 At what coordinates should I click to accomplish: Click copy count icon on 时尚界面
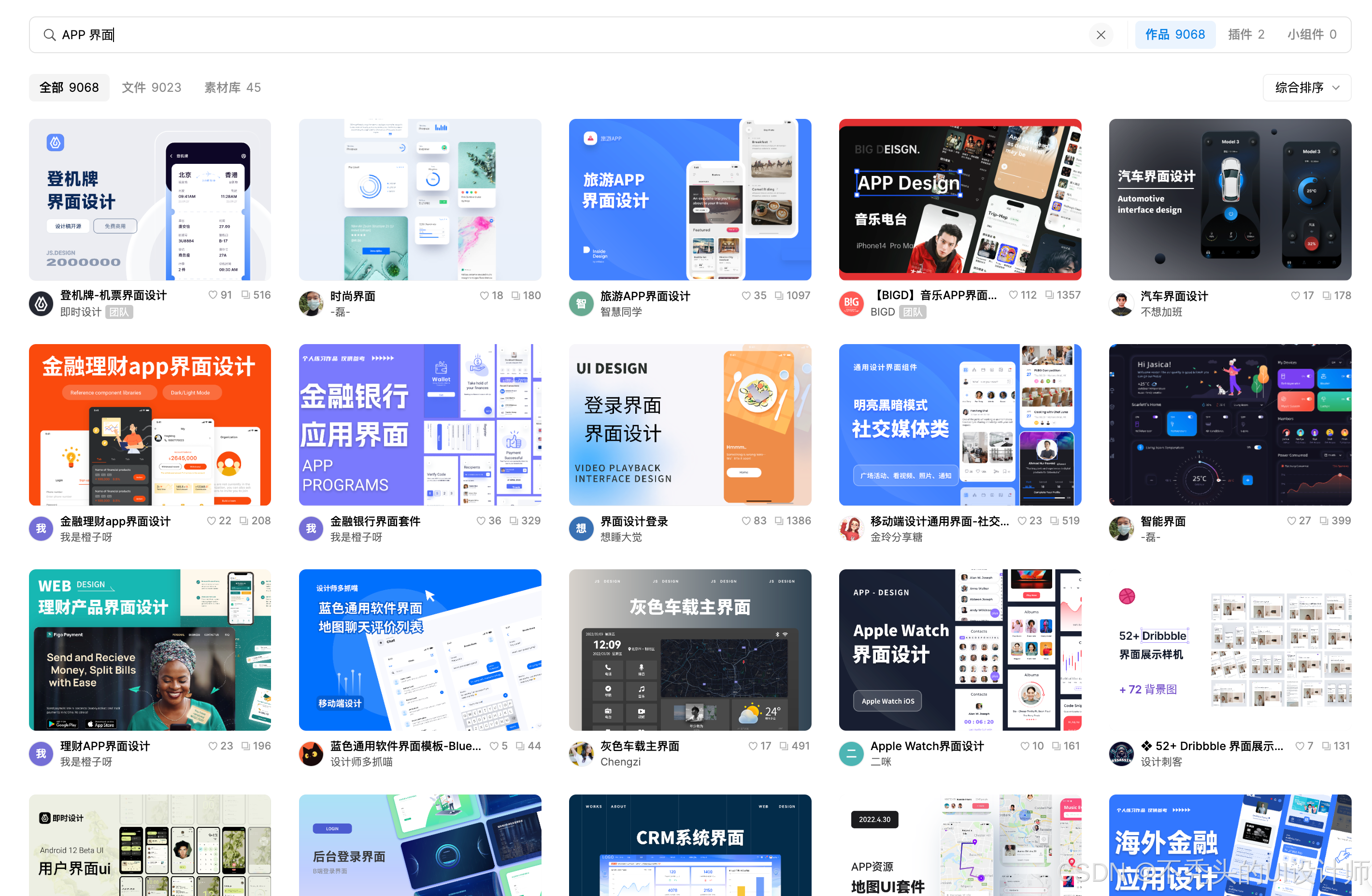516,296
